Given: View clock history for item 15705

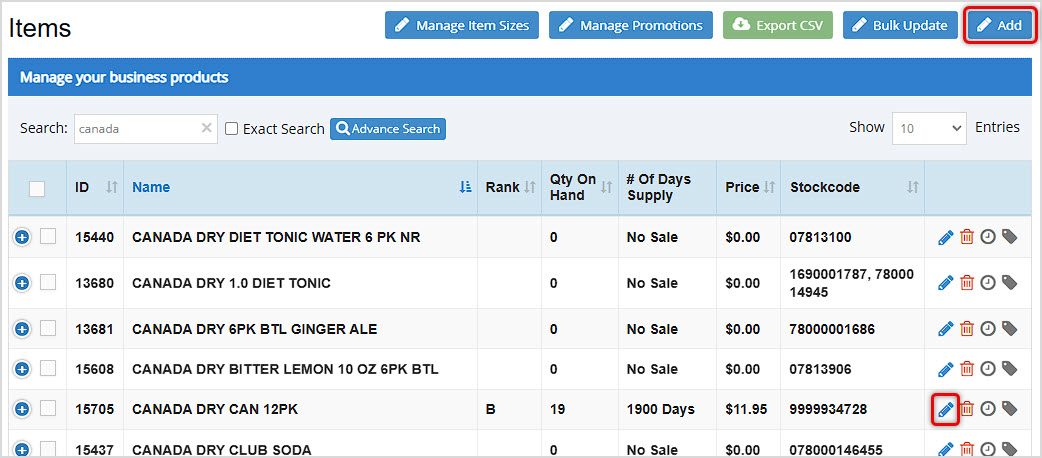Looking at the screenshot, I should [x=988, y=409].
